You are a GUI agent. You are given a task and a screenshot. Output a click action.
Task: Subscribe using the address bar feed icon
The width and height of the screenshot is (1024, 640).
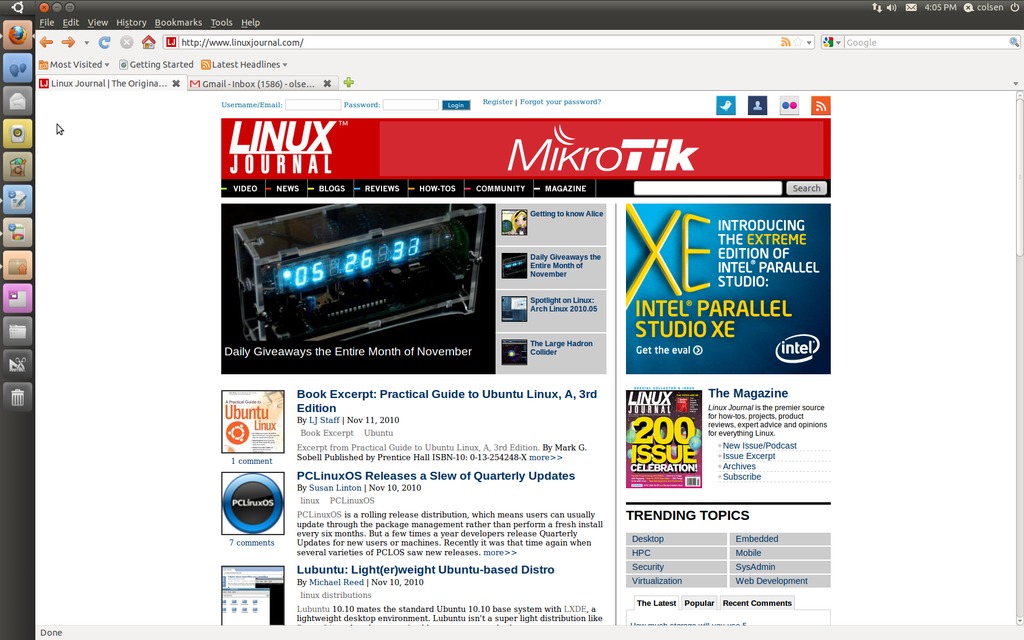coord(786,42)
